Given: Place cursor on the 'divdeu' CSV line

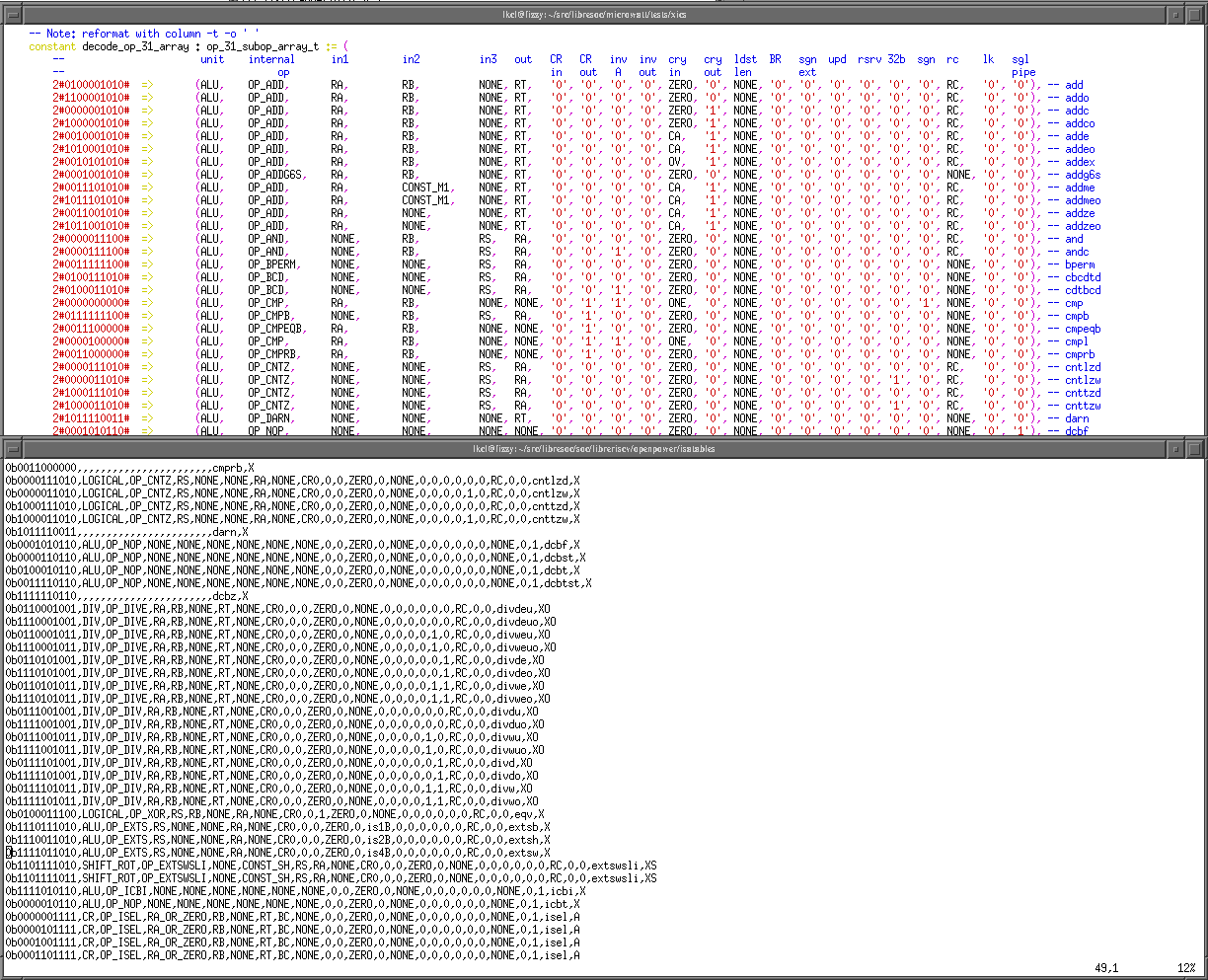Looking at the screenshot, I should [276, 609].
